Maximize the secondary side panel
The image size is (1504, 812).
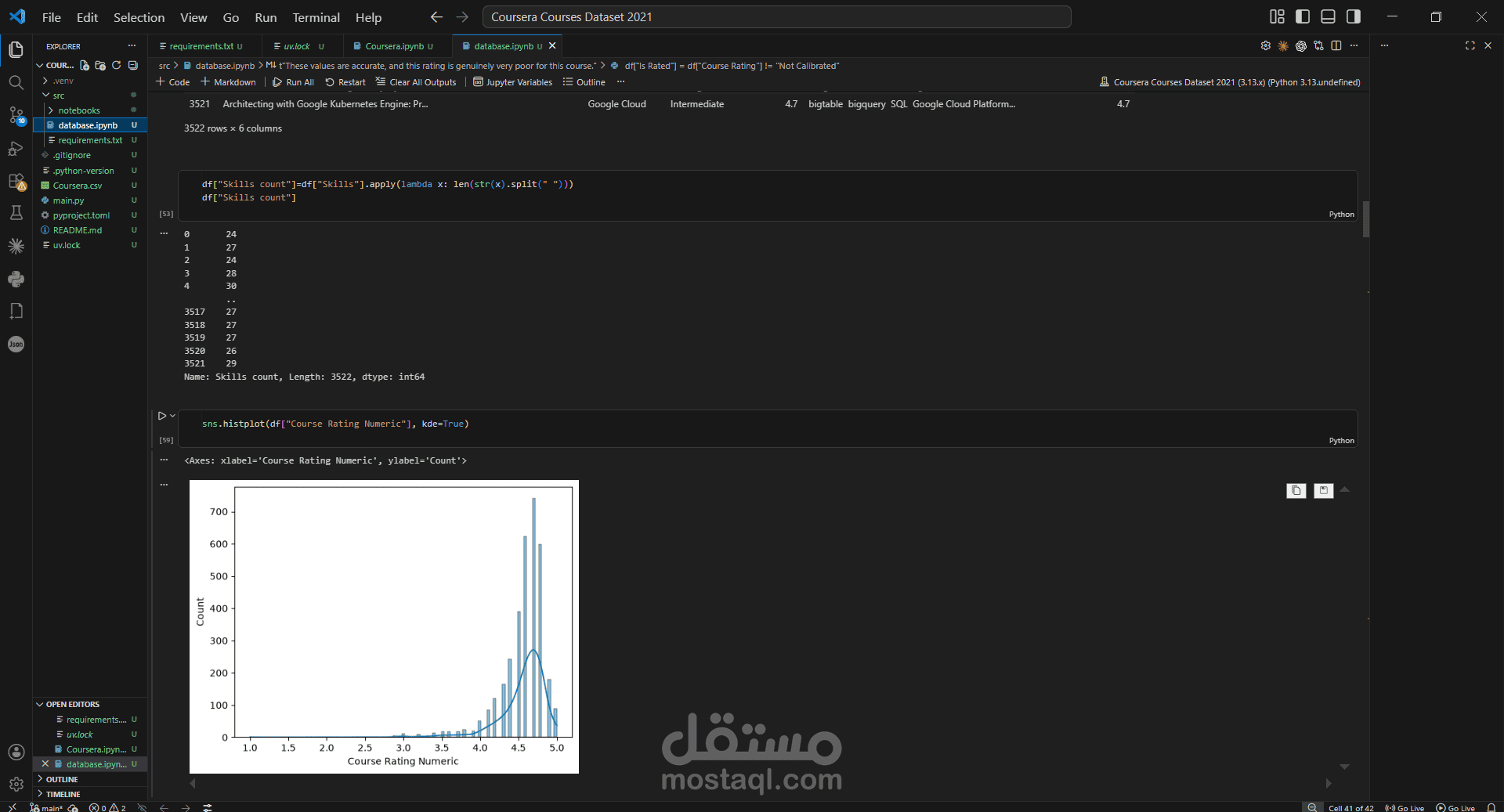(1470, 46)
